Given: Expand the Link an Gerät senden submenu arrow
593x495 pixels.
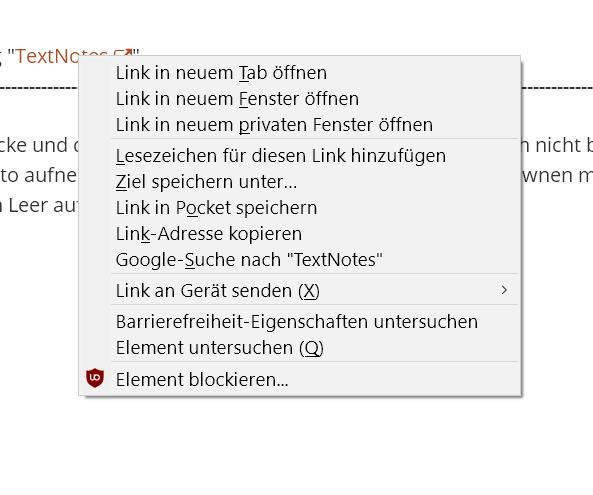Looking at the screenshot, I should (504, 290).
